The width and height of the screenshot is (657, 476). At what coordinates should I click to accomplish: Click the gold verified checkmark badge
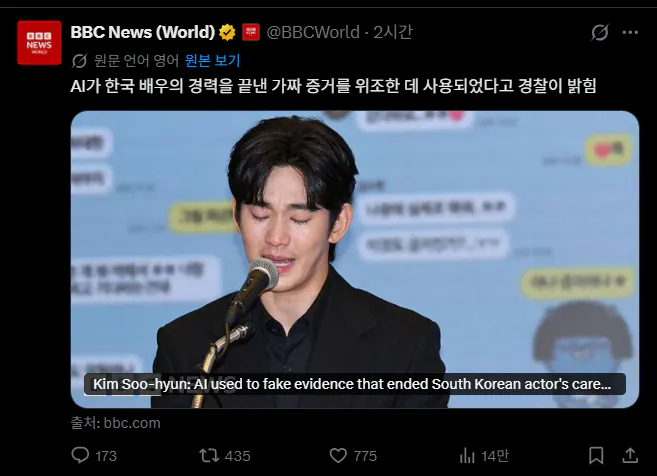tap(227, 32)
